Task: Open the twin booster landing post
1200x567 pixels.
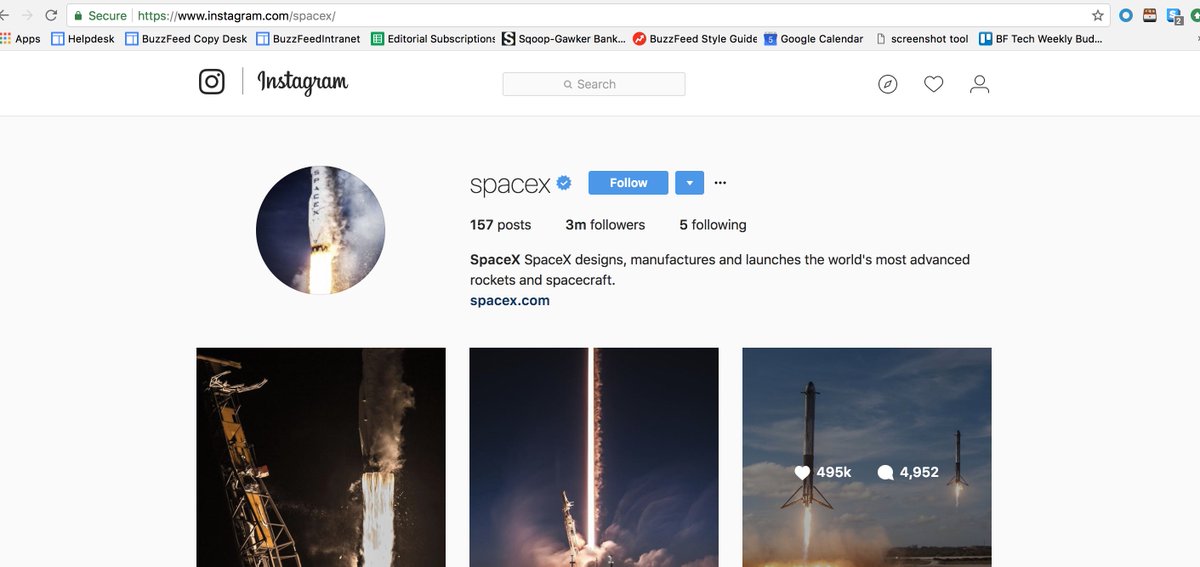Action: click(x=867, y=457)
